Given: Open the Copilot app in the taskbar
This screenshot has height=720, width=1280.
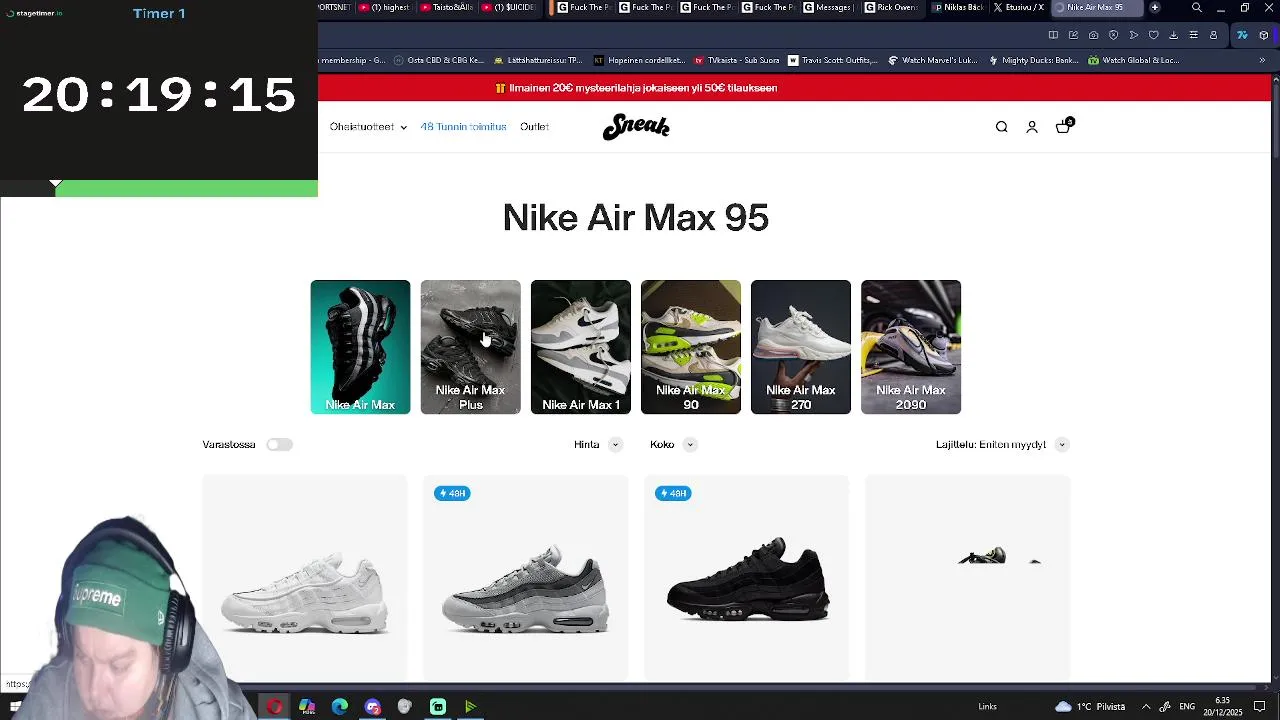Looking at the screenshot, I should pyautogui.click(x=307, y=707).
